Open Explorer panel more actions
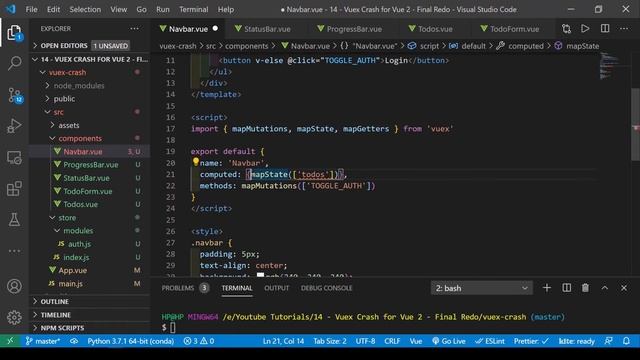 (134, 29)
